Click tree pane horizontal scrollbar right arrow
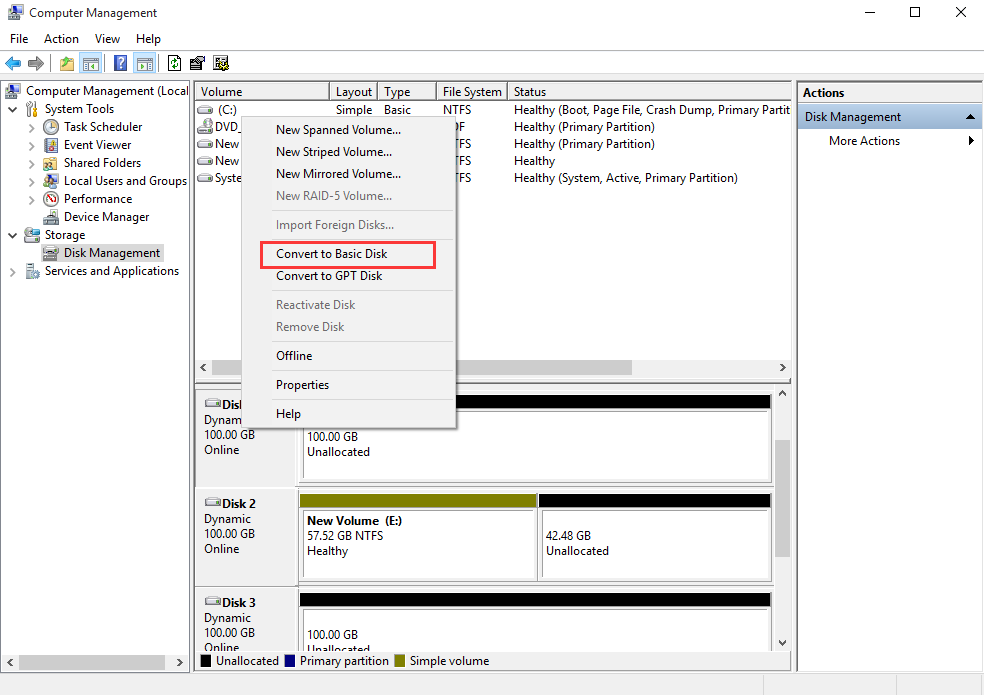 (179, 662)
